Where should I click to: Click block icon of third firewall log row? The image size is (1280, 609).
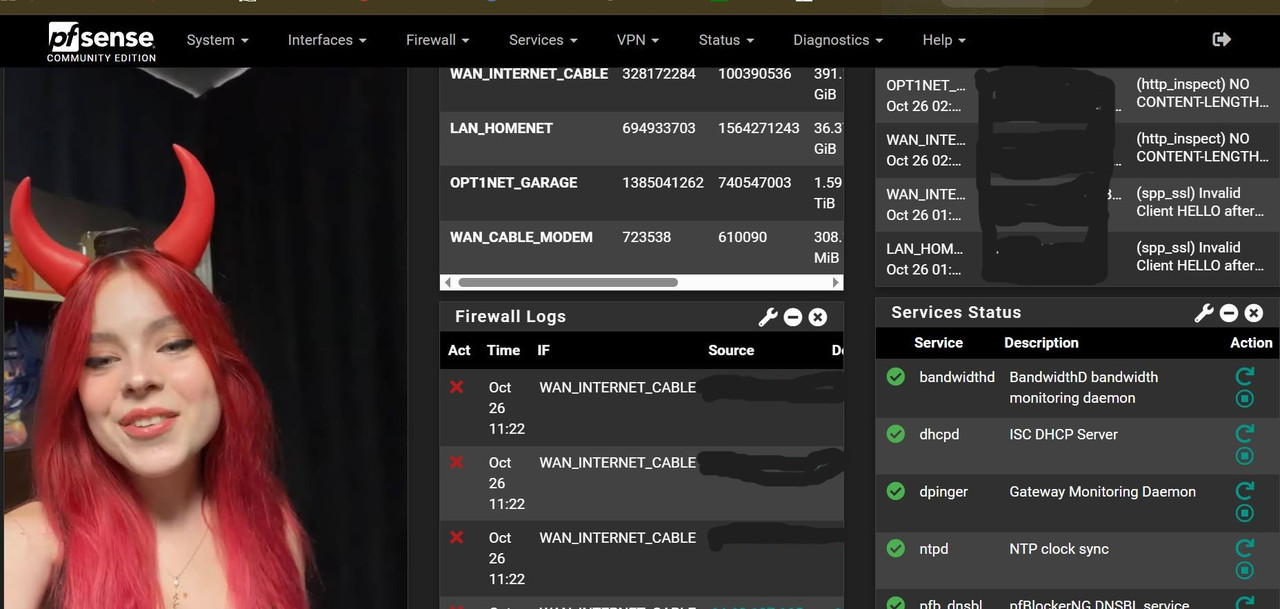457,537
